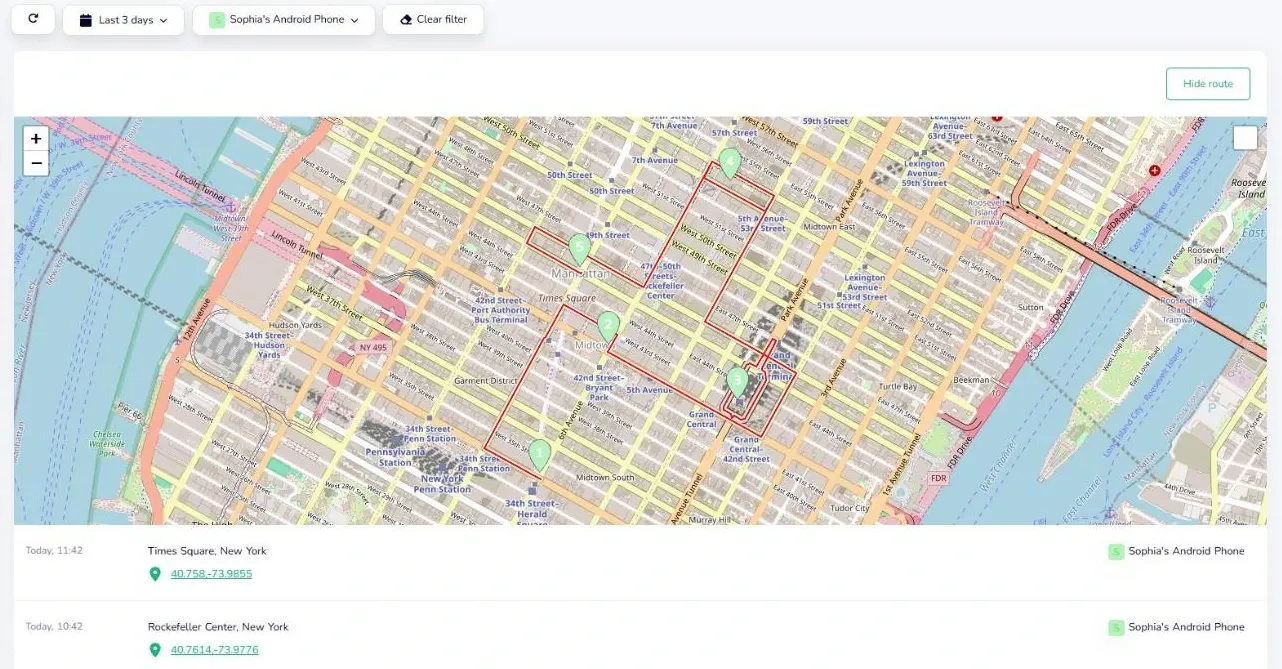Viewport: 1282px width, 669px height.
Task: Click the green S avatar in device filter
Action: tap(216, 20)
